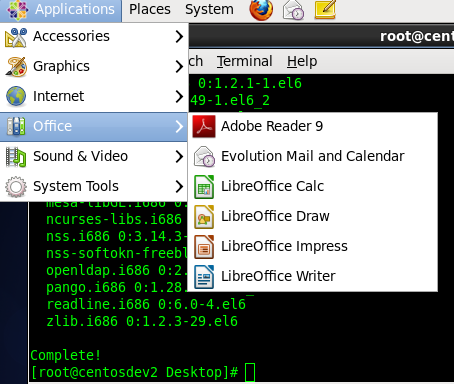This screenshot has width=454, height=384.
Task: Click 'ncurses-libs.i686' terminal line
Action: 114,220
